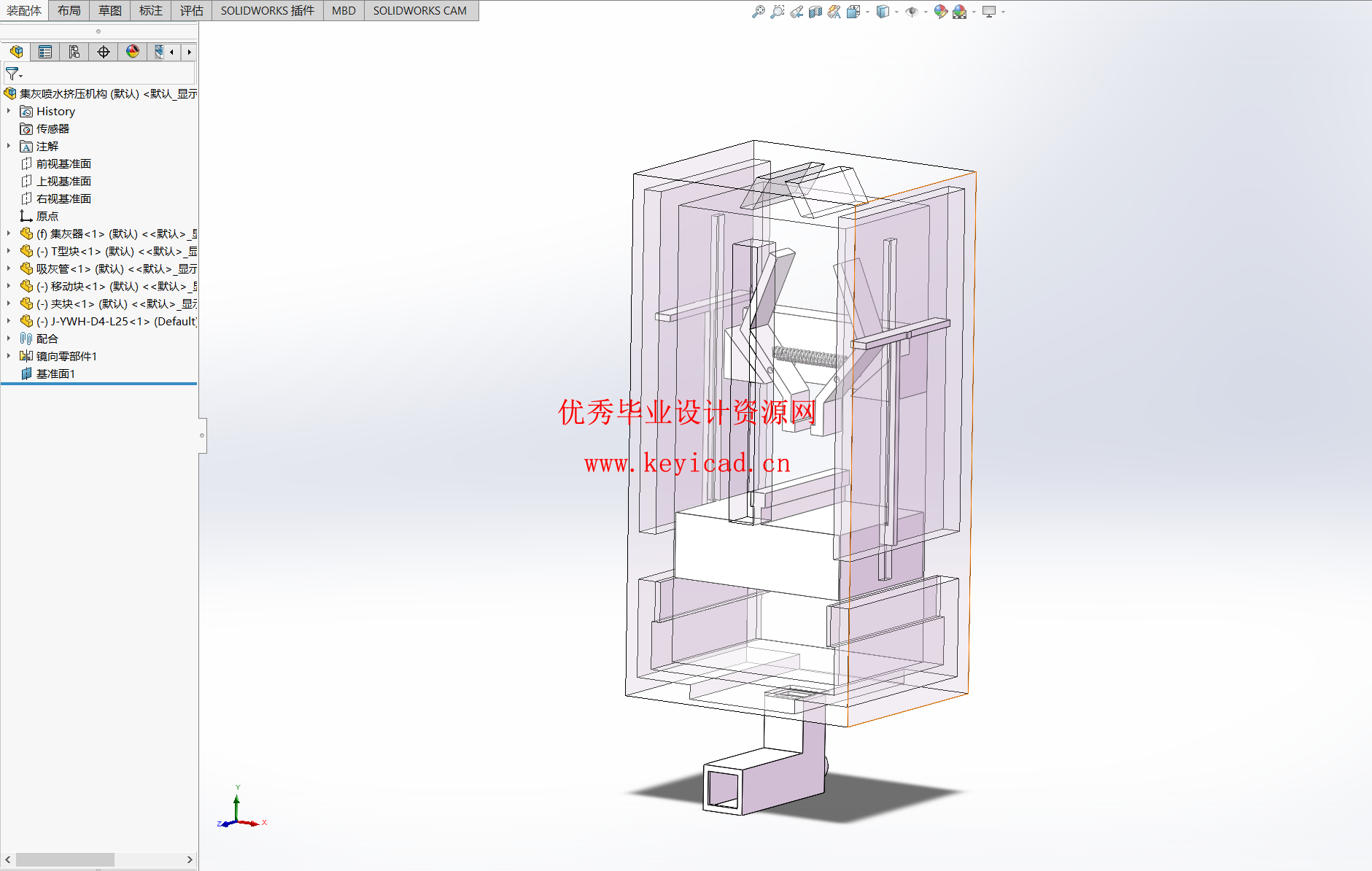Show earlier manager tabs with left arrow
1372x871 pixels.
171,52
